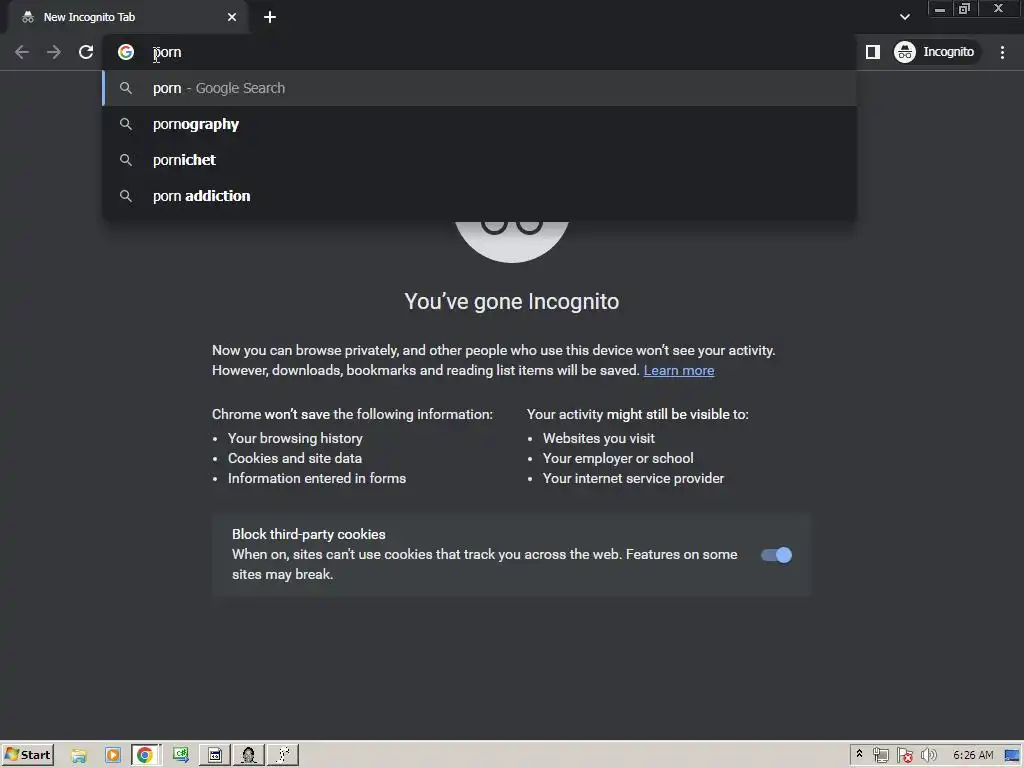Viewport: 1024px width, 768px height.
Task: Select the New Incognito Tab
Action: pyautogui.click(x=128, y=17)
